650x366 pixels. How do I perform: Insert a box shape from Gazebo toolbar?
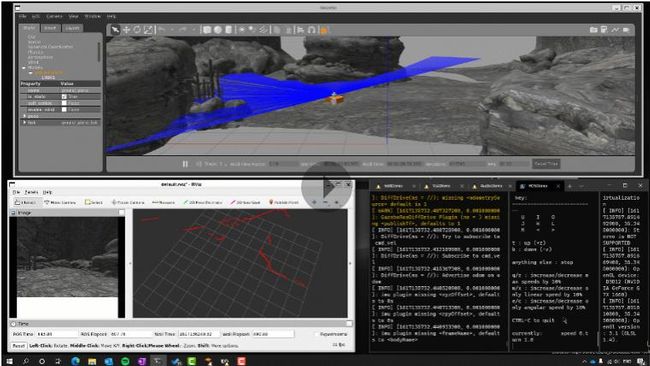click(x=207, y=30)
